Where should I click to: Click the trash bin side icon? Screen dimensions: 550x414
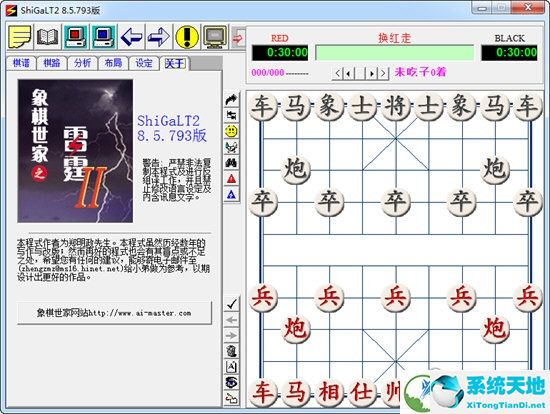[232, 351]
